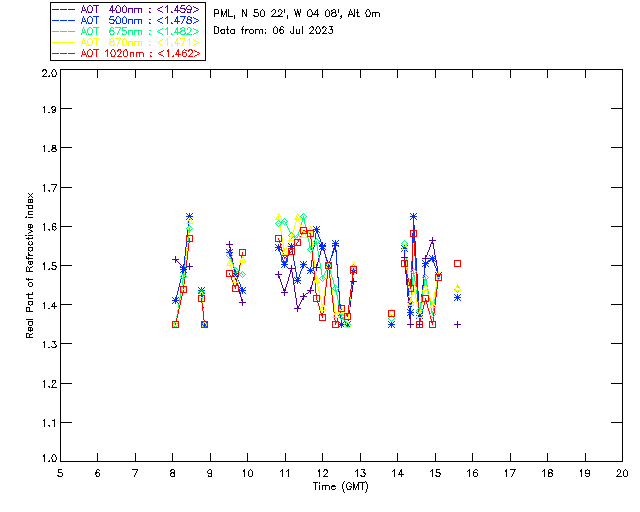This screenshot has height=512, width=640.
Task: Click the red dashed line legend sample
Action: (64, 53)
